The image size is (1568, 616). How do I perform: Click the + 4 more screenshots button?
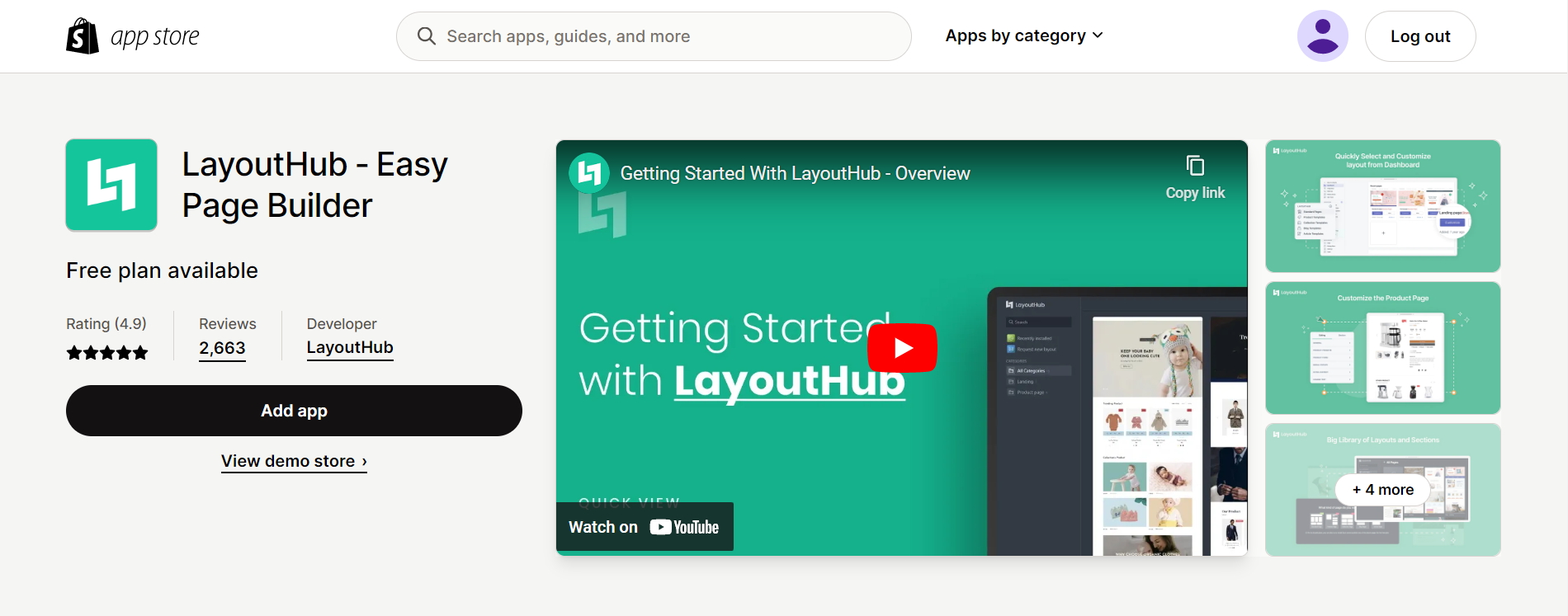(x=1383, y=490)
